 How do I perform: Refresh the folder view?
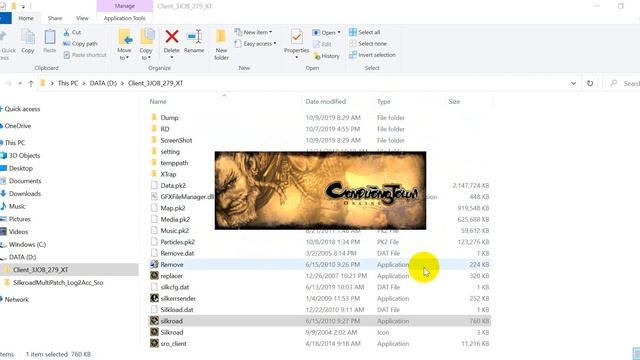(x=590, y=83)
